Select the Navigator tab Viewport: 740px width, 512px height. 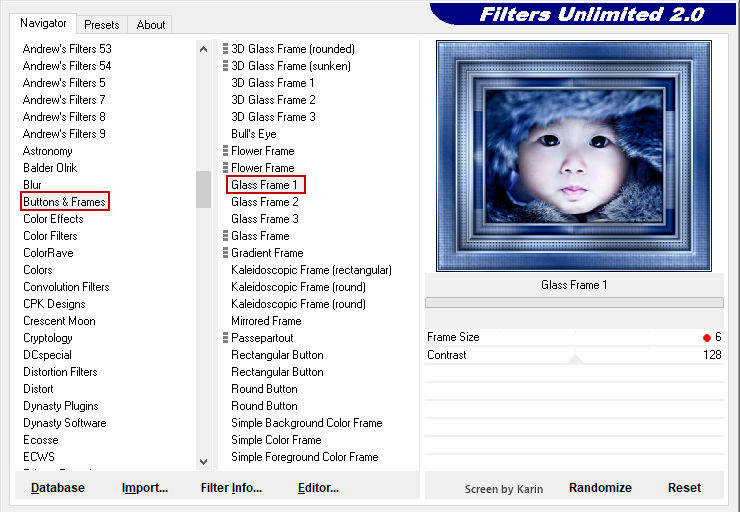(44, 23)
